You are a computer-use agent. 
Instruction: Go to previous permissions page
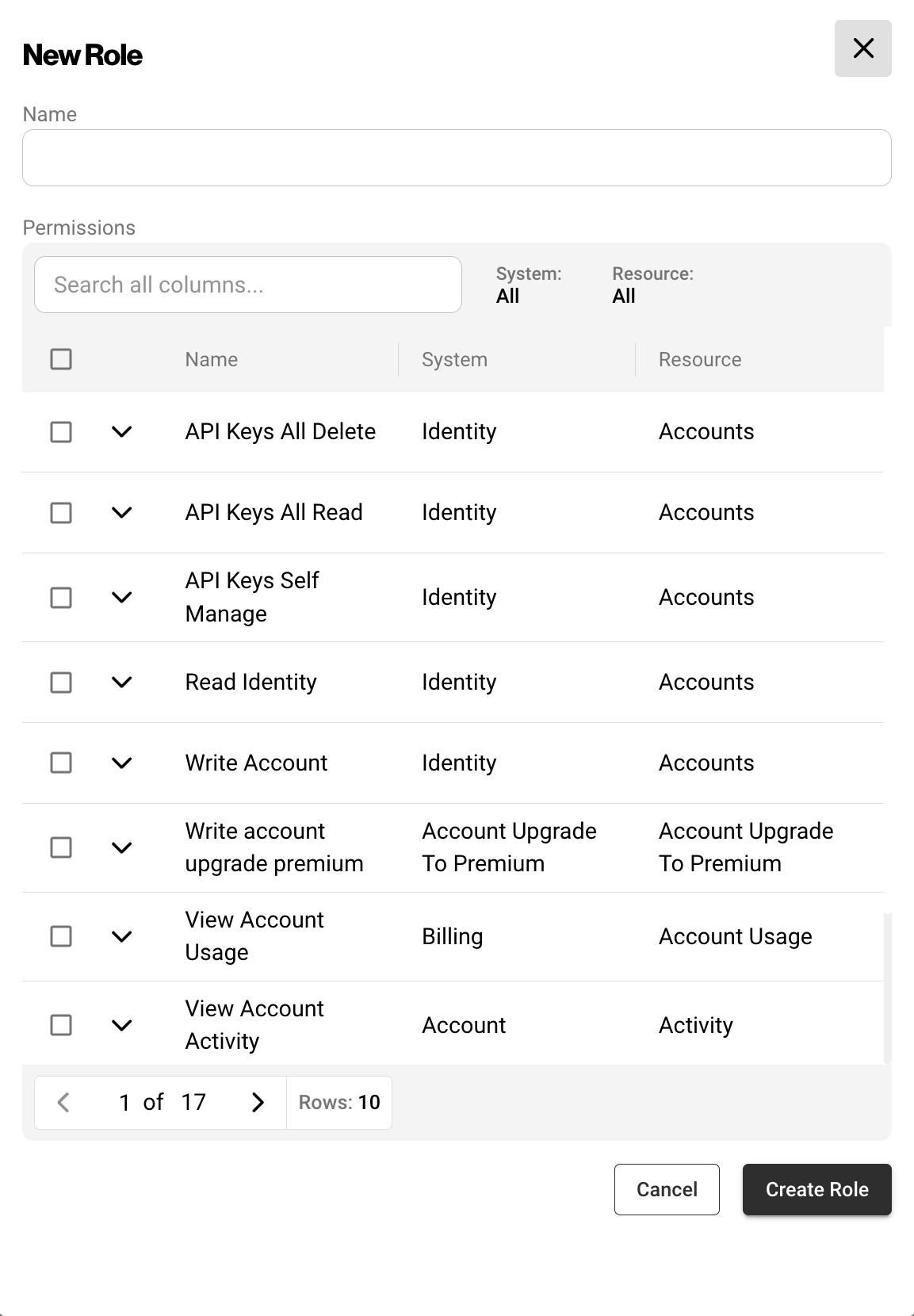point(64,1102)
